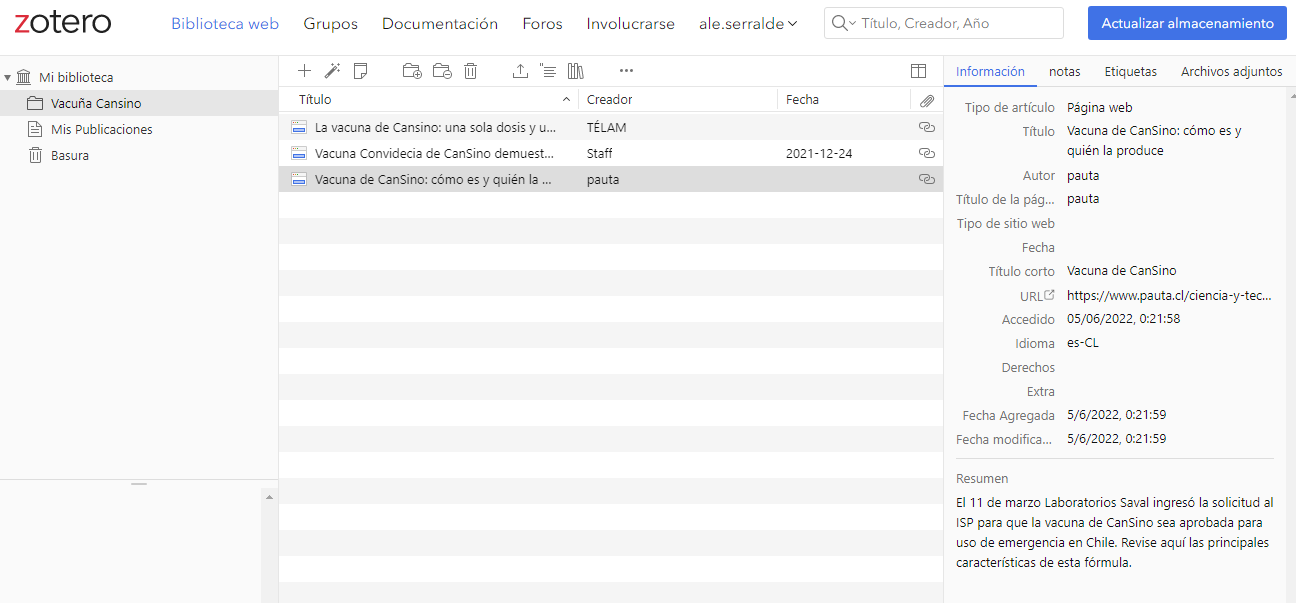Select item La vacuna de Cansino: una sola dosis
Screen dimensions: 1296x603
tap(611, 127)
